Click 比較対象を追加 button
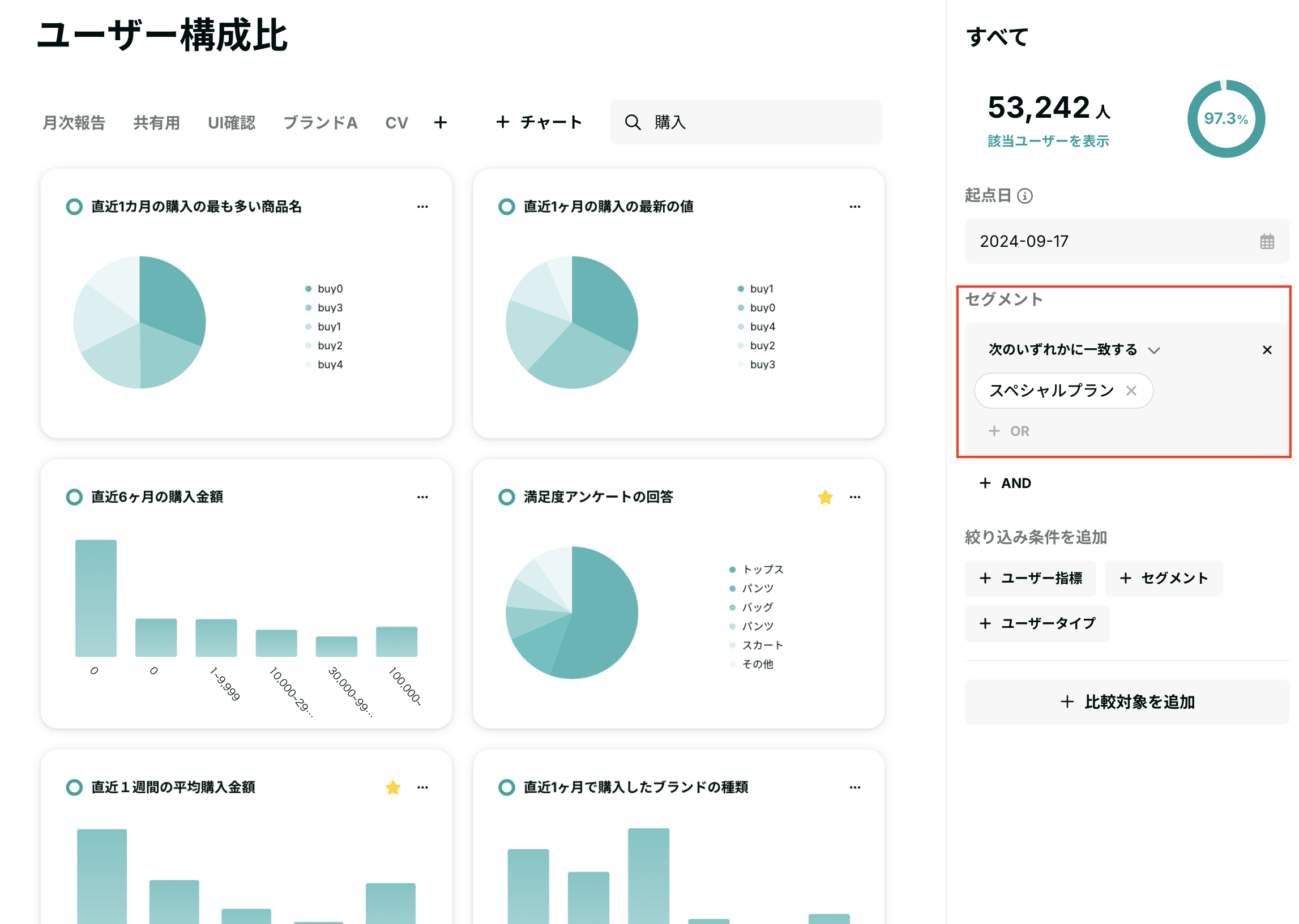This screenshot has width=1299, height=924. click(1127, 701)
